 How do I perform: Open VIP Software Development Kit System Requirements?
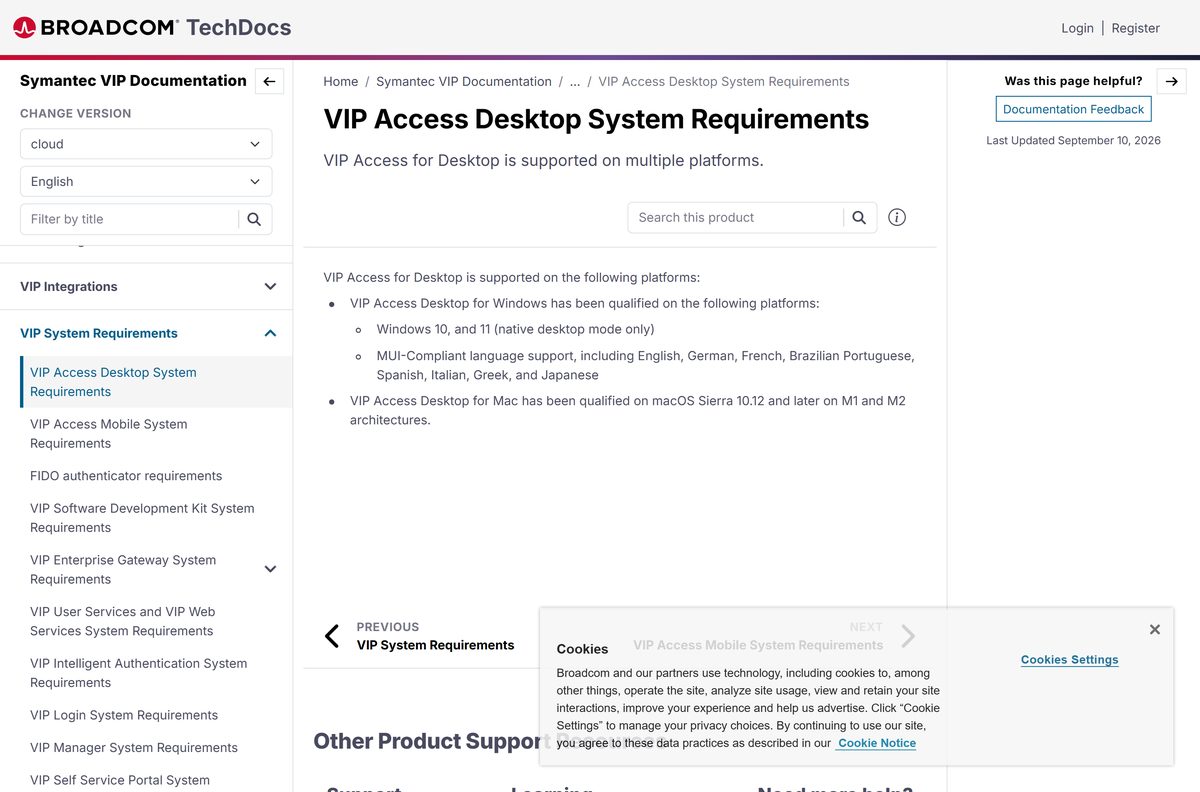[142, 518]
